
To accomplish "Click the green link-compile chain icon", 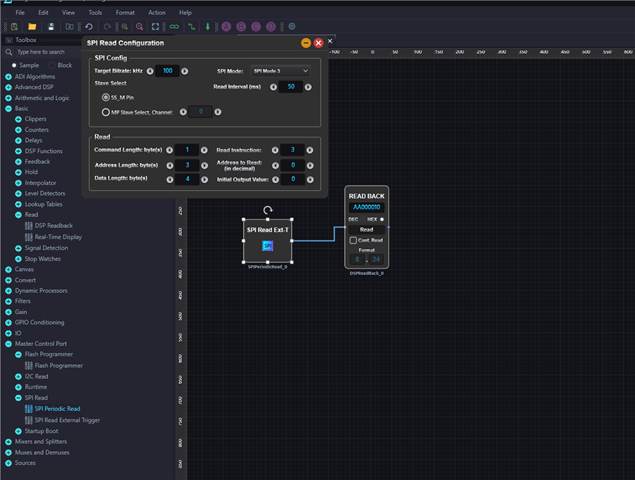I will pyautogui.click(x=174, y=27).
